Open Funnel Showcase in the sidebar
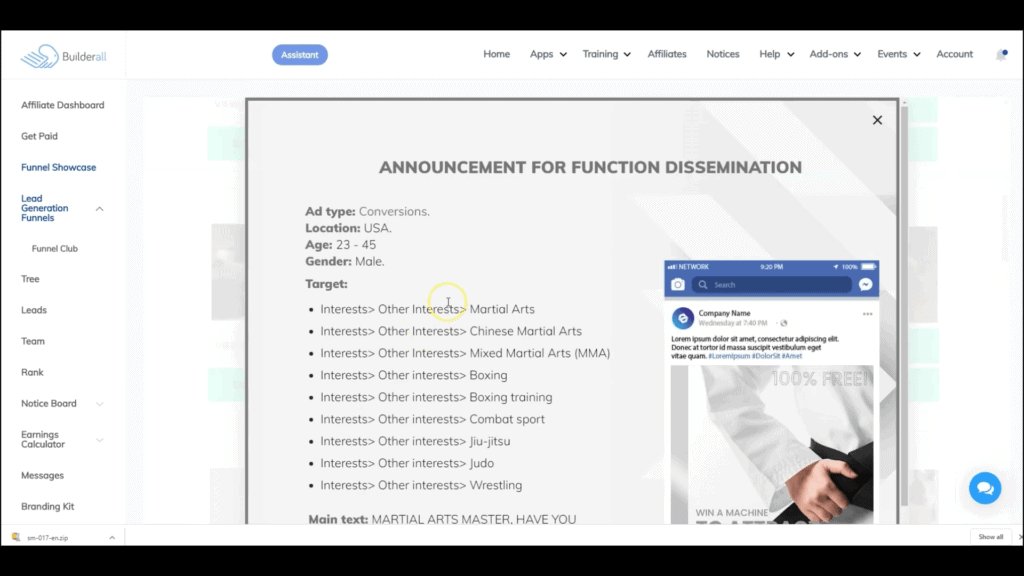 [x=59, y=167]
